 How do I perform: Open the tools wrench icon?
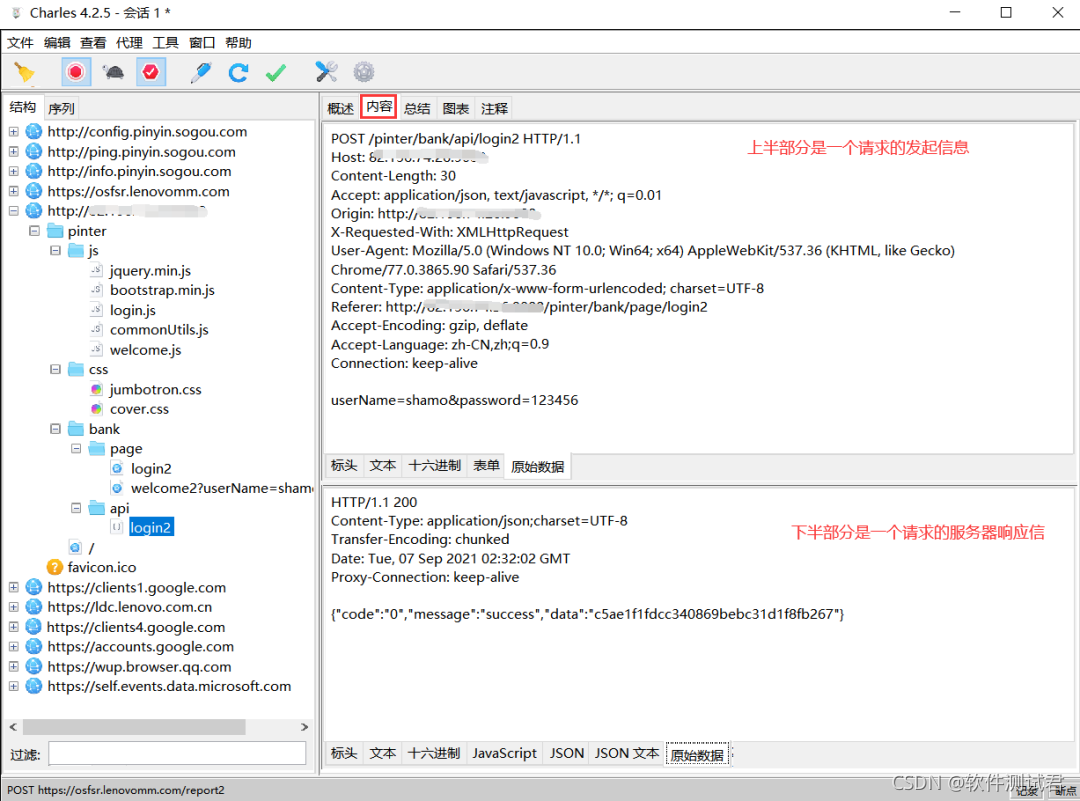[326, 72]
